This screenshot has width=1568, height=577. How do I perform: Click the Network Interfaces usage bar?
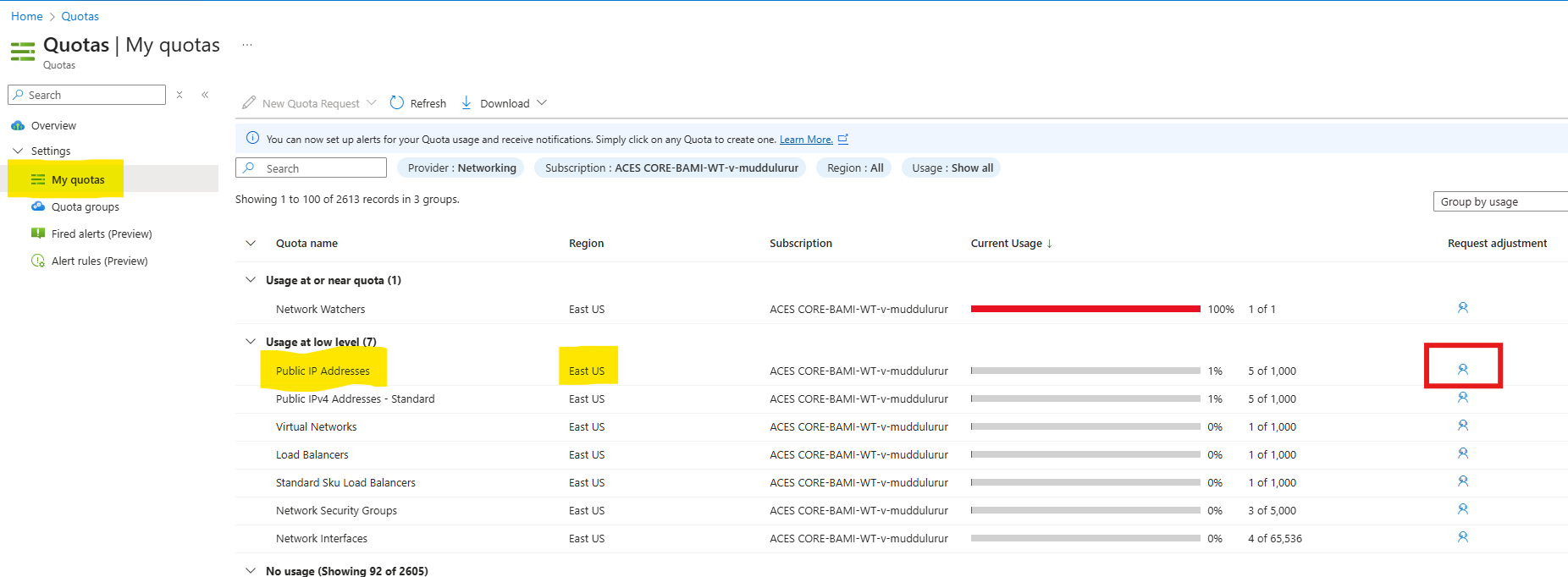pyautogui.click(x=1085, y=538)
